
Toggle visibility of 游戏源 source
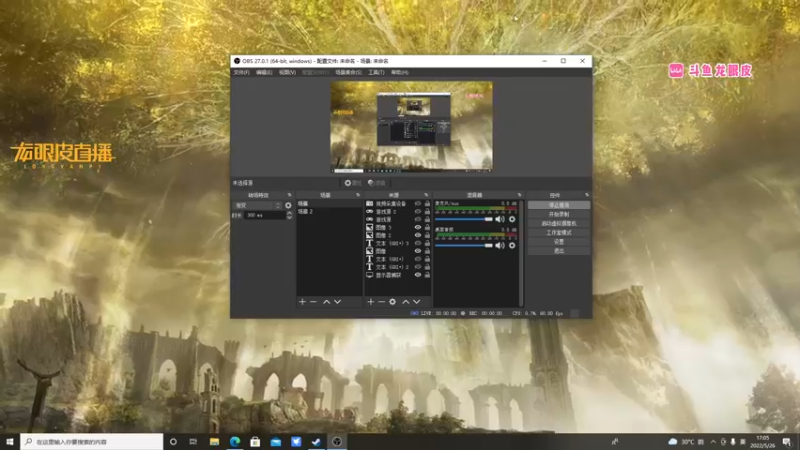(418, 219)
